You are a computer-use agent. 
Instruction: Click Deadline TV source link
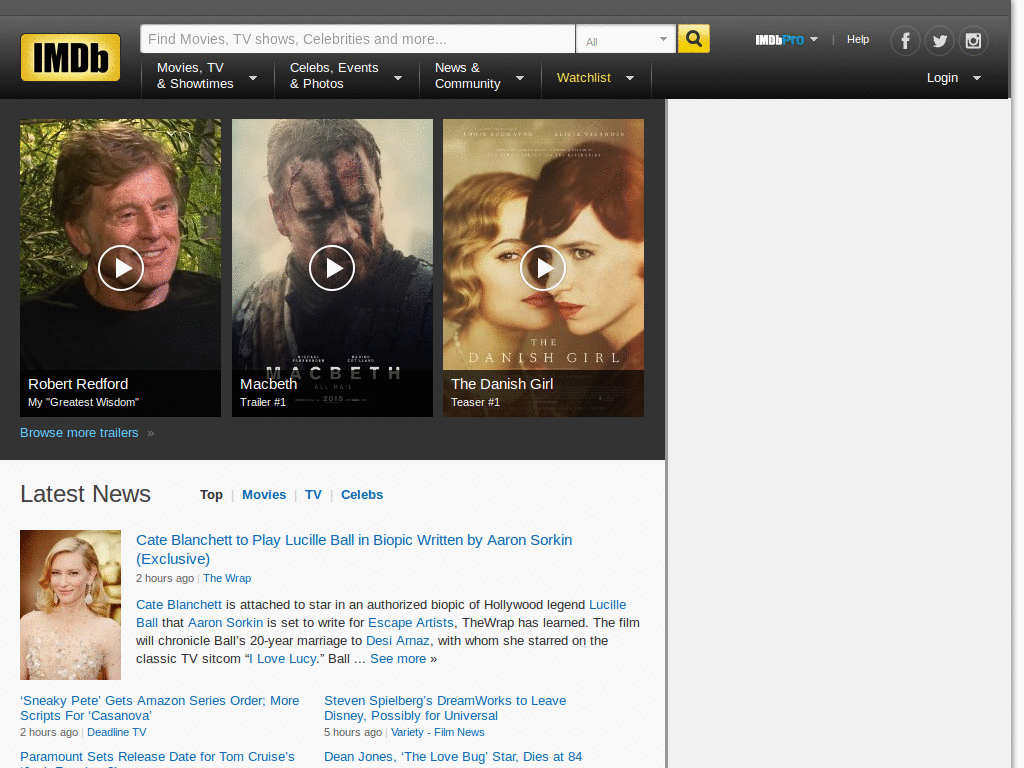117,733
